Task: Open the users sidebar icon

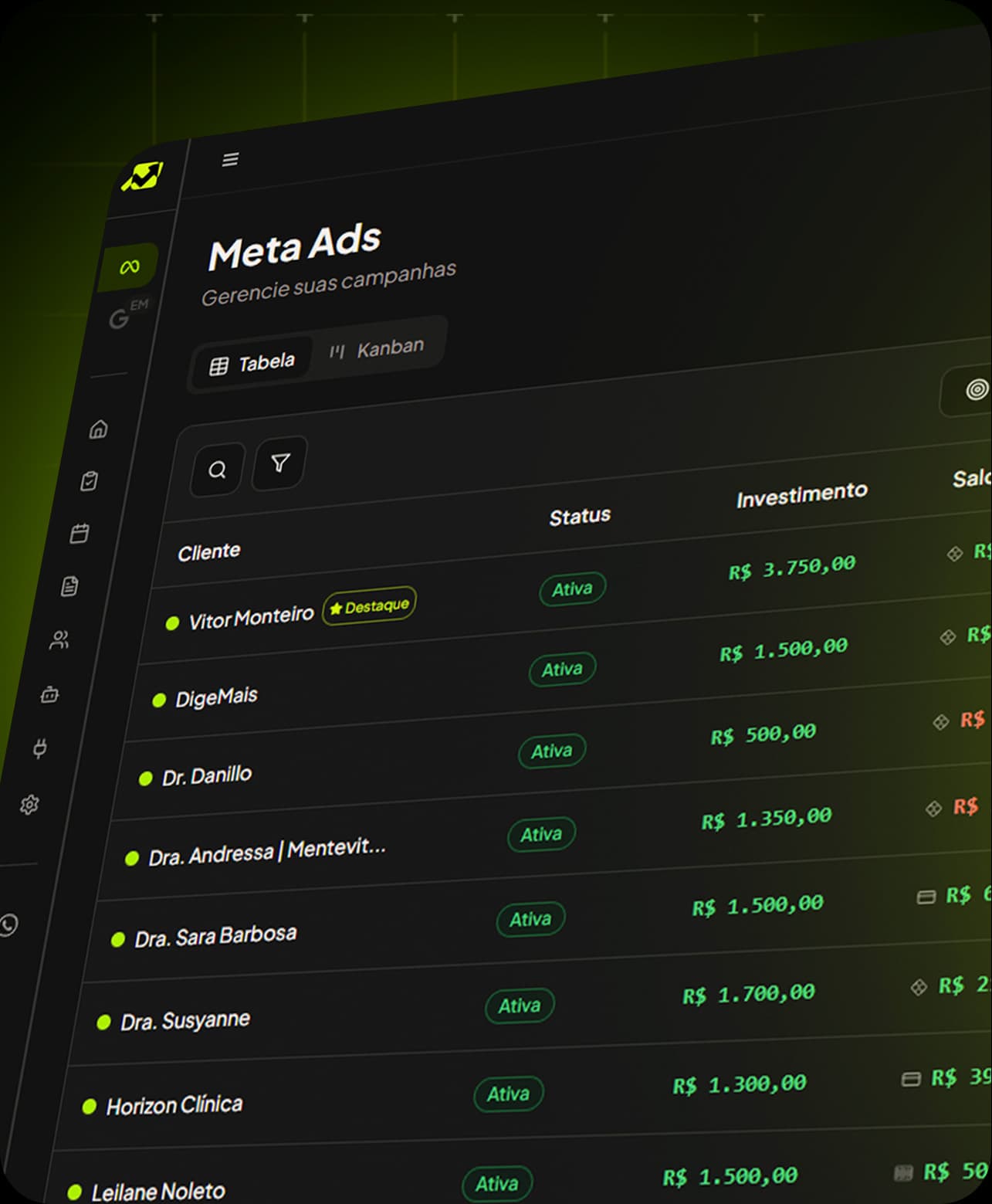Action: pos(59,640)
